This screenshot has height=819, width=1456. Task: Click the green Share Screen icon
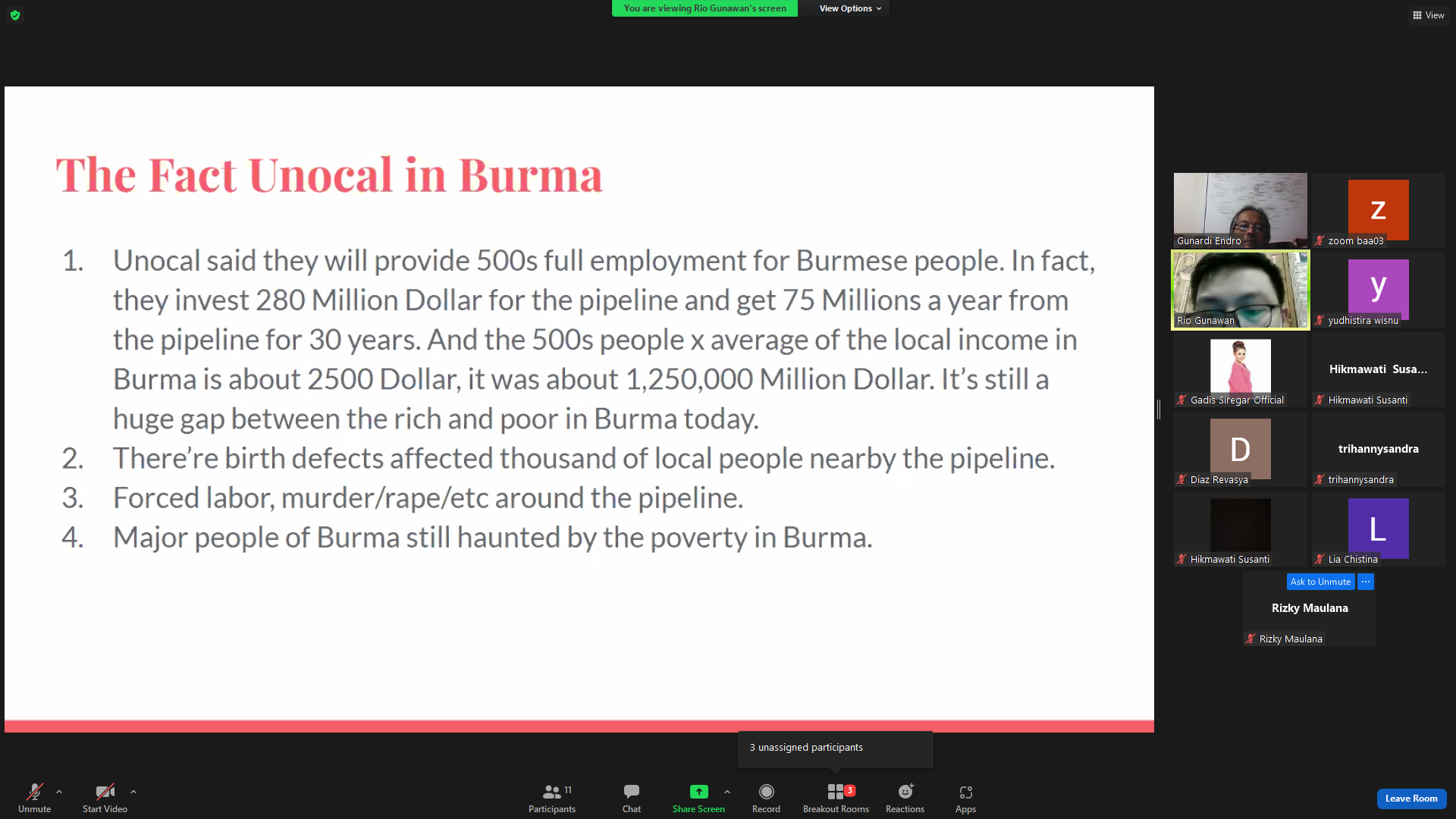(698, 792)
